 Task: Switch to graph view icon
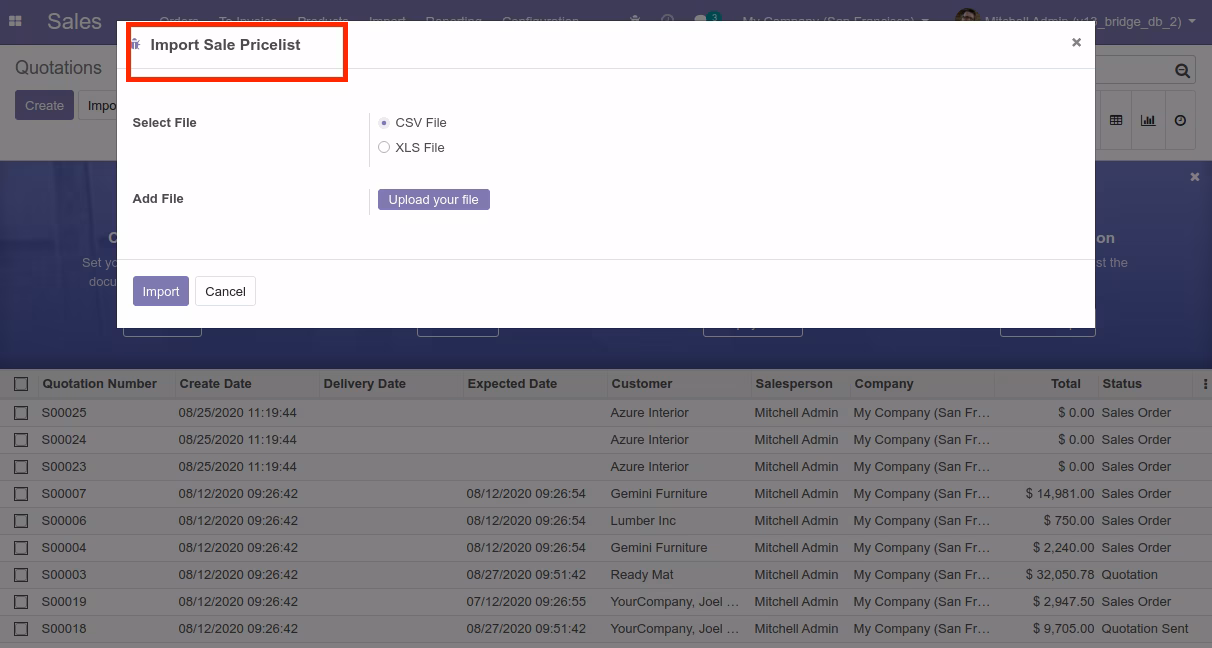pyautogui.click(x=1148, y=120)
